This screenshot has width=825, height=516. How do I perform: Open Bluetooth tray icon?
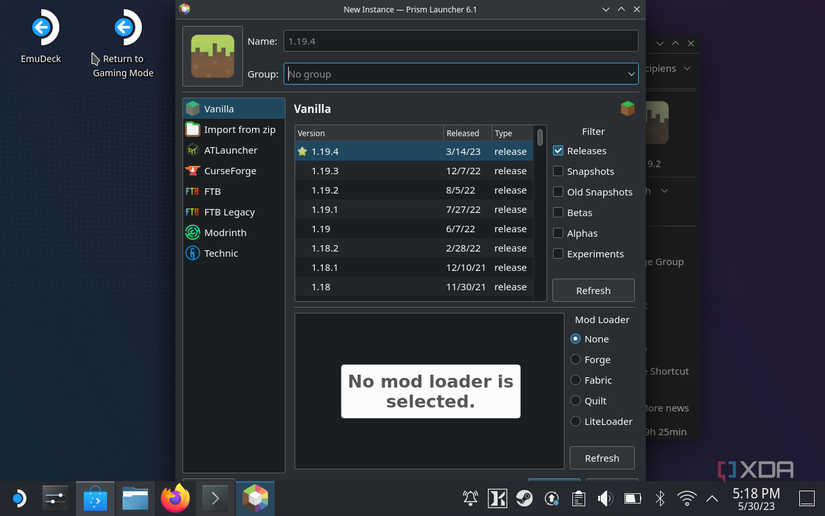(x=660, y=498)
